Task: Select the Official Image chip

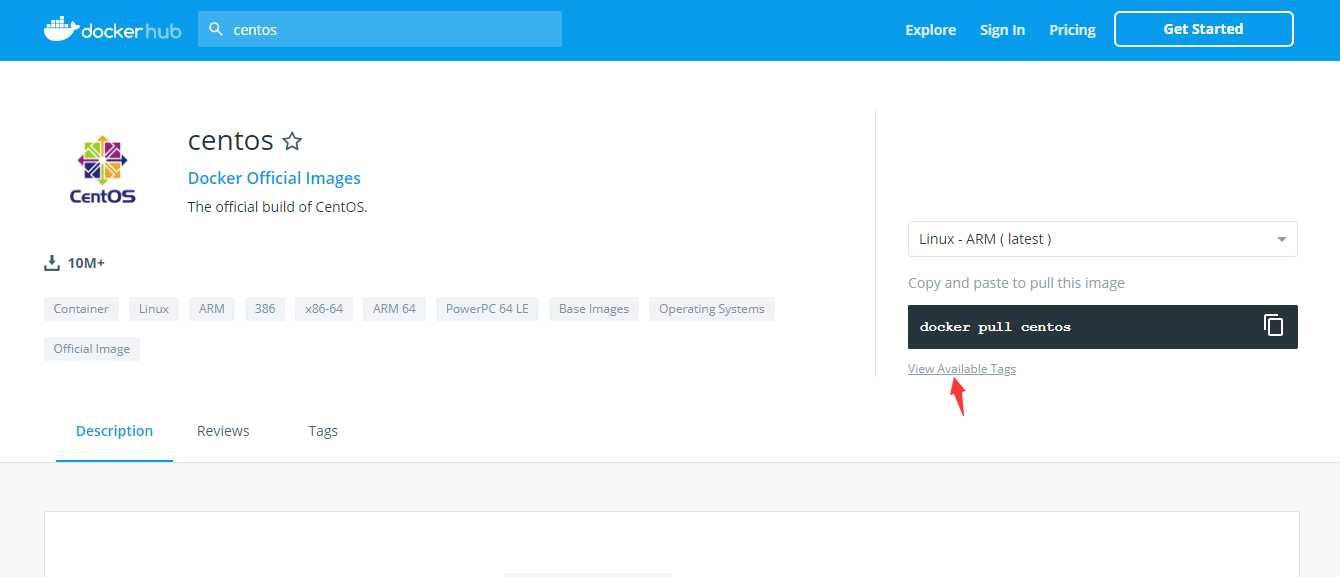Action: 92,349
